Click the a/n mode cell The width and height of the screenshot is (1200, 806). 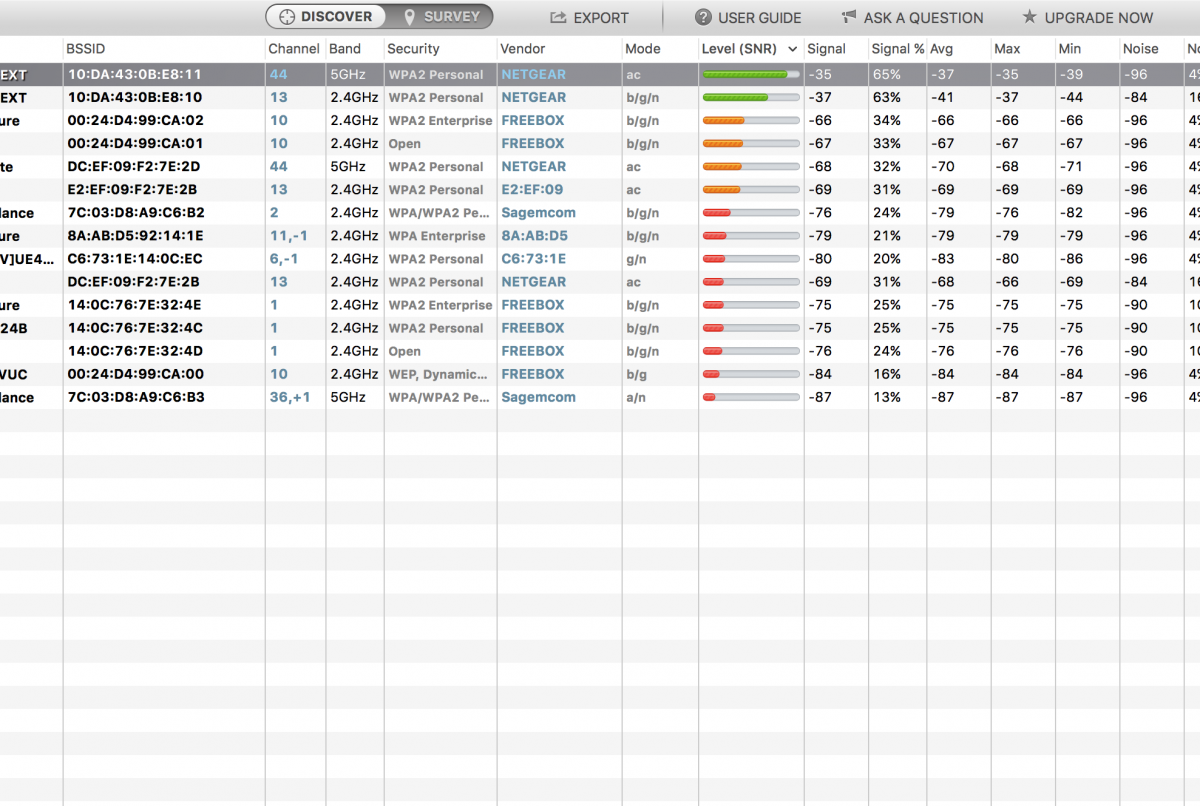point(636,397)
